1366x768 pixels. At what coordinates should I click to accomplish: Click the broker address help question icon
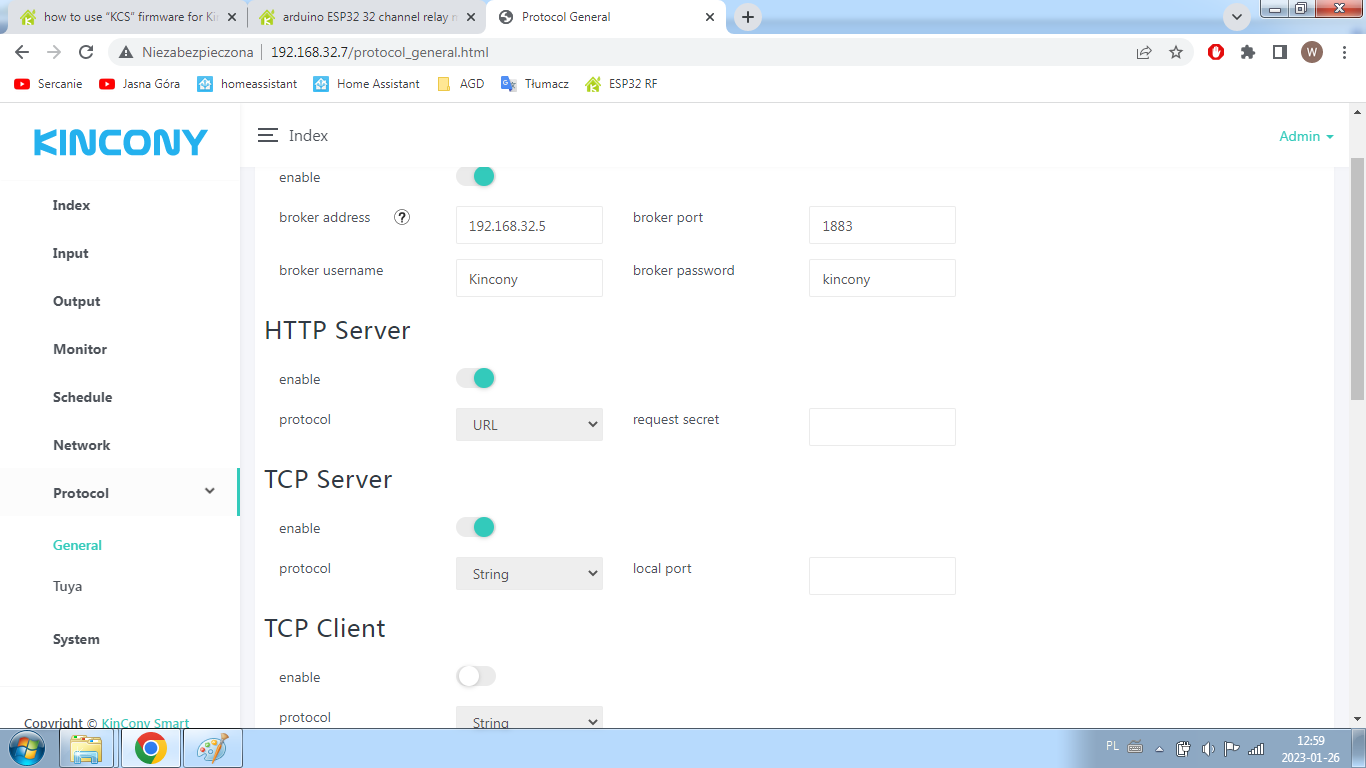point(402,217)
